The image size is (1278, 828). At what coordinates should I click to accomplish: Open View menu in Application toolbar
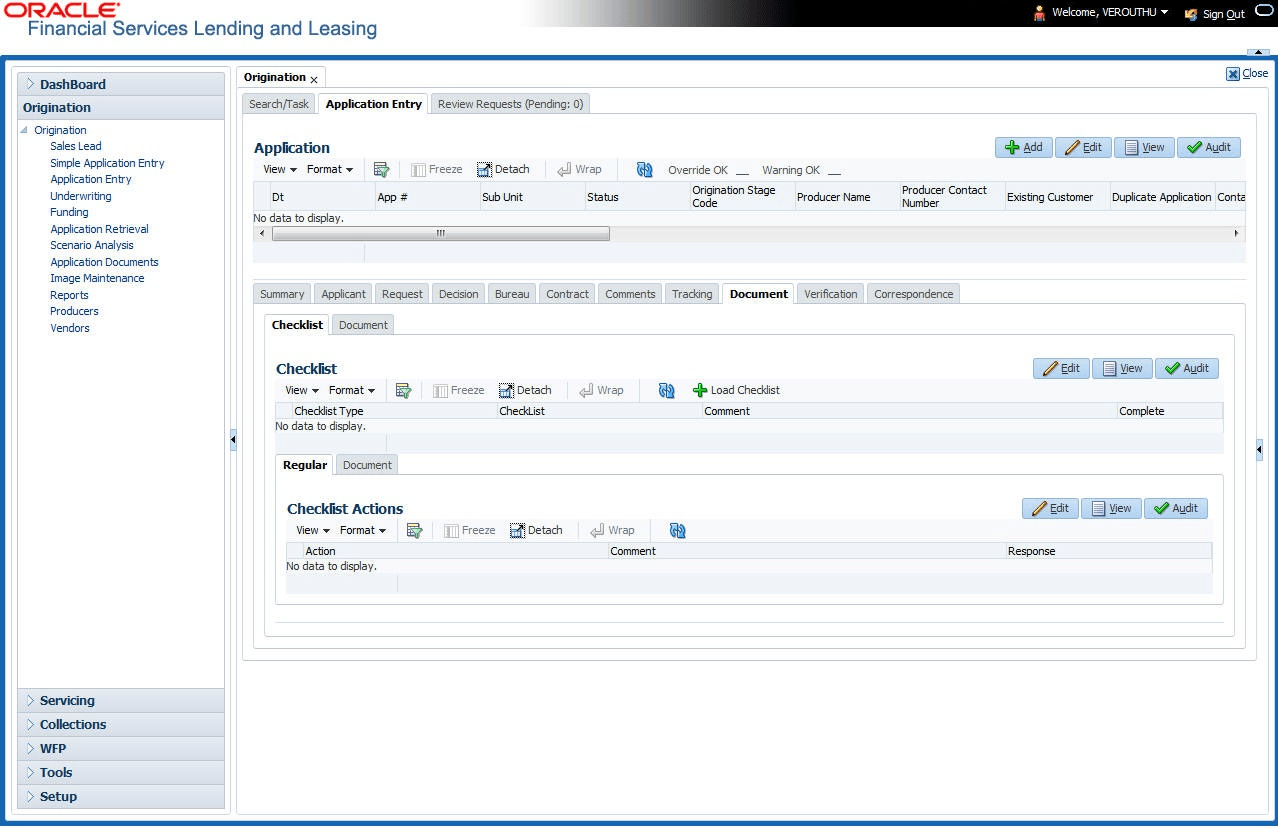tap(280, 170)
